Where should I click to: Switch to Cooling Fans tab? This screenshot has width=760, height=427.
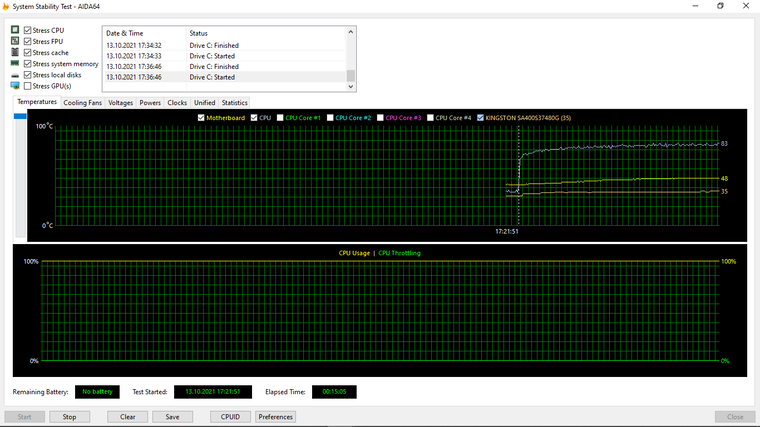83,103
